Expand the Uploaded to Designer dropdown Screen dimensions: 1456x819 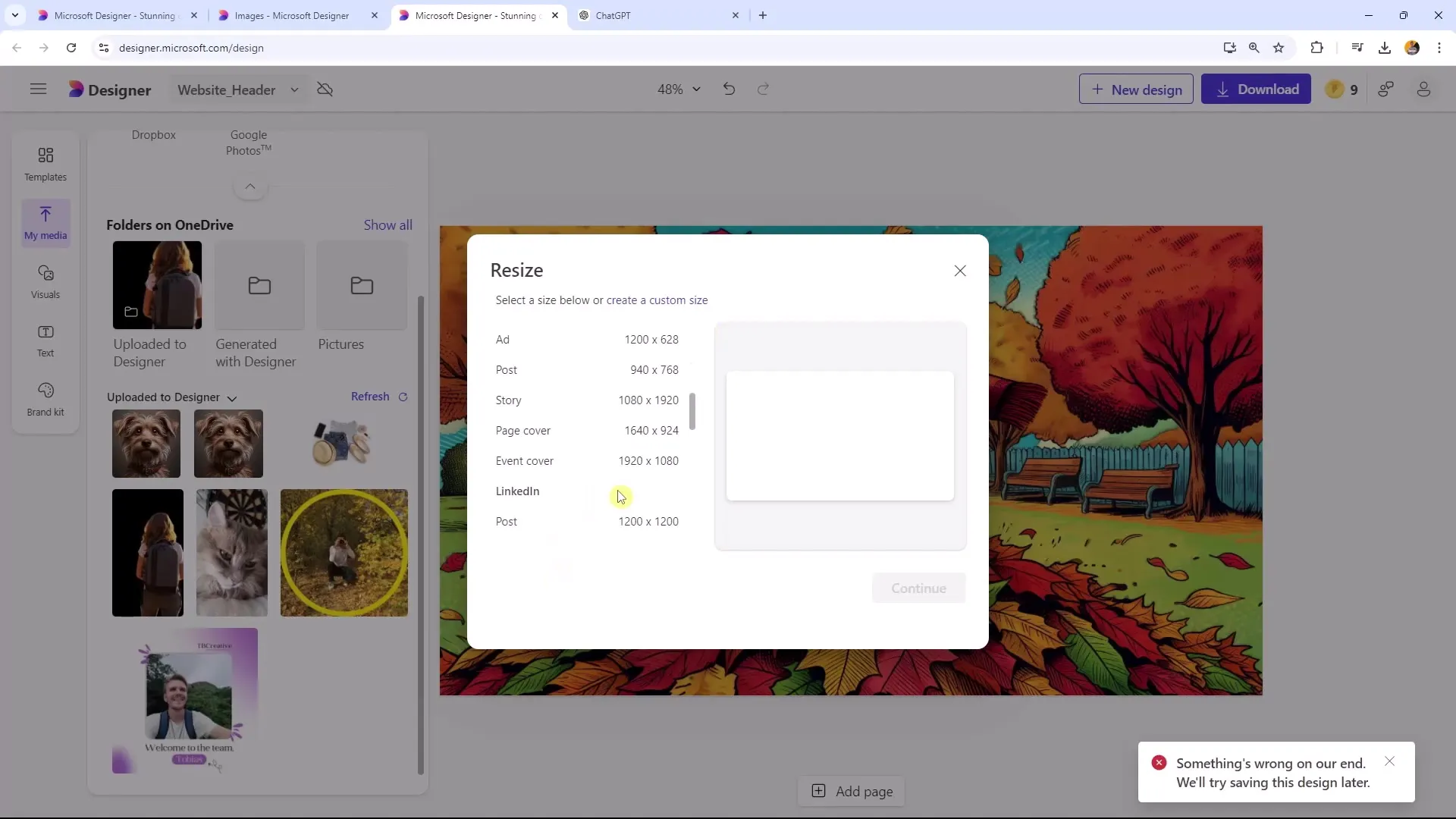click(232, 398)
